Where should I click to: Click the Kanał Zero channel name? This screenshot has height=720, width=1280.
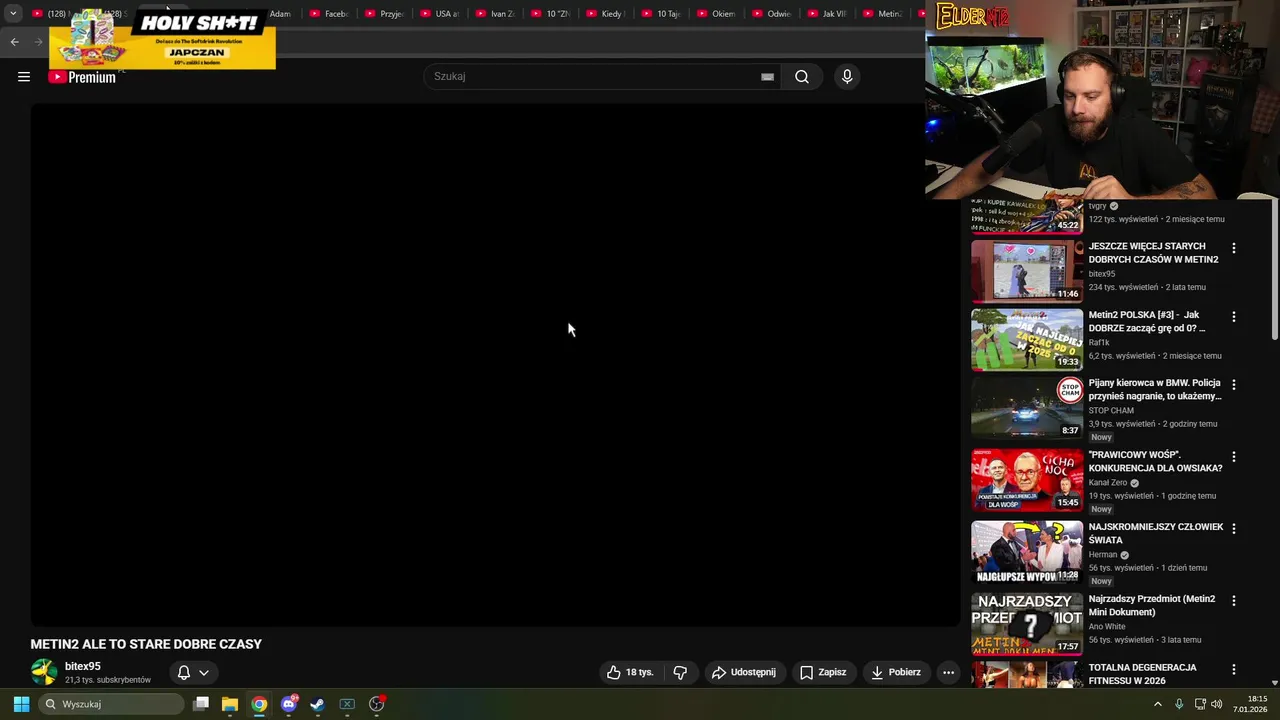1108,483
